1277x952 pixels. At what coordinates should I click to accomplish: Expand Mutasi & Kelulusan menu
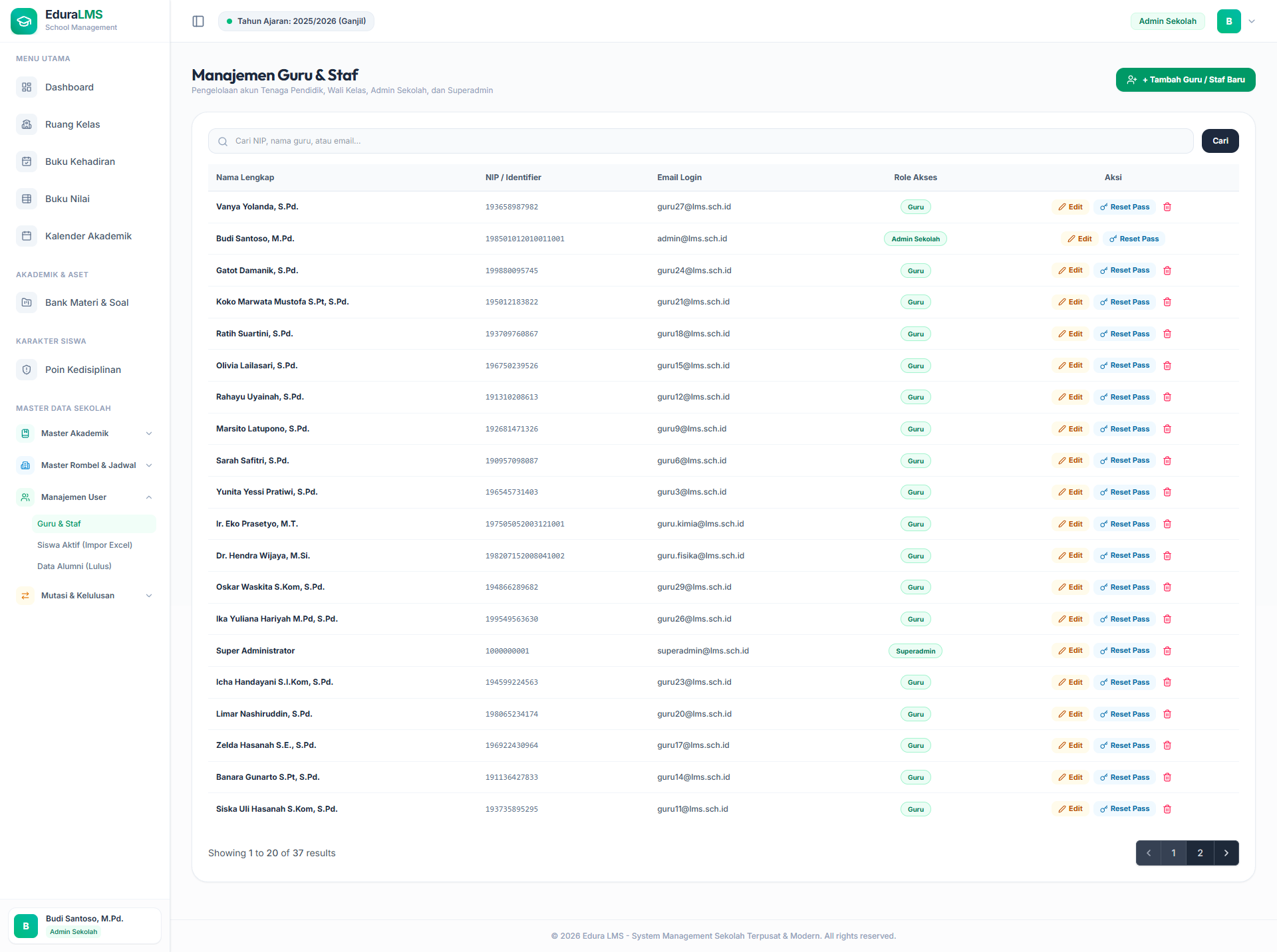click(x=85, y=596)
